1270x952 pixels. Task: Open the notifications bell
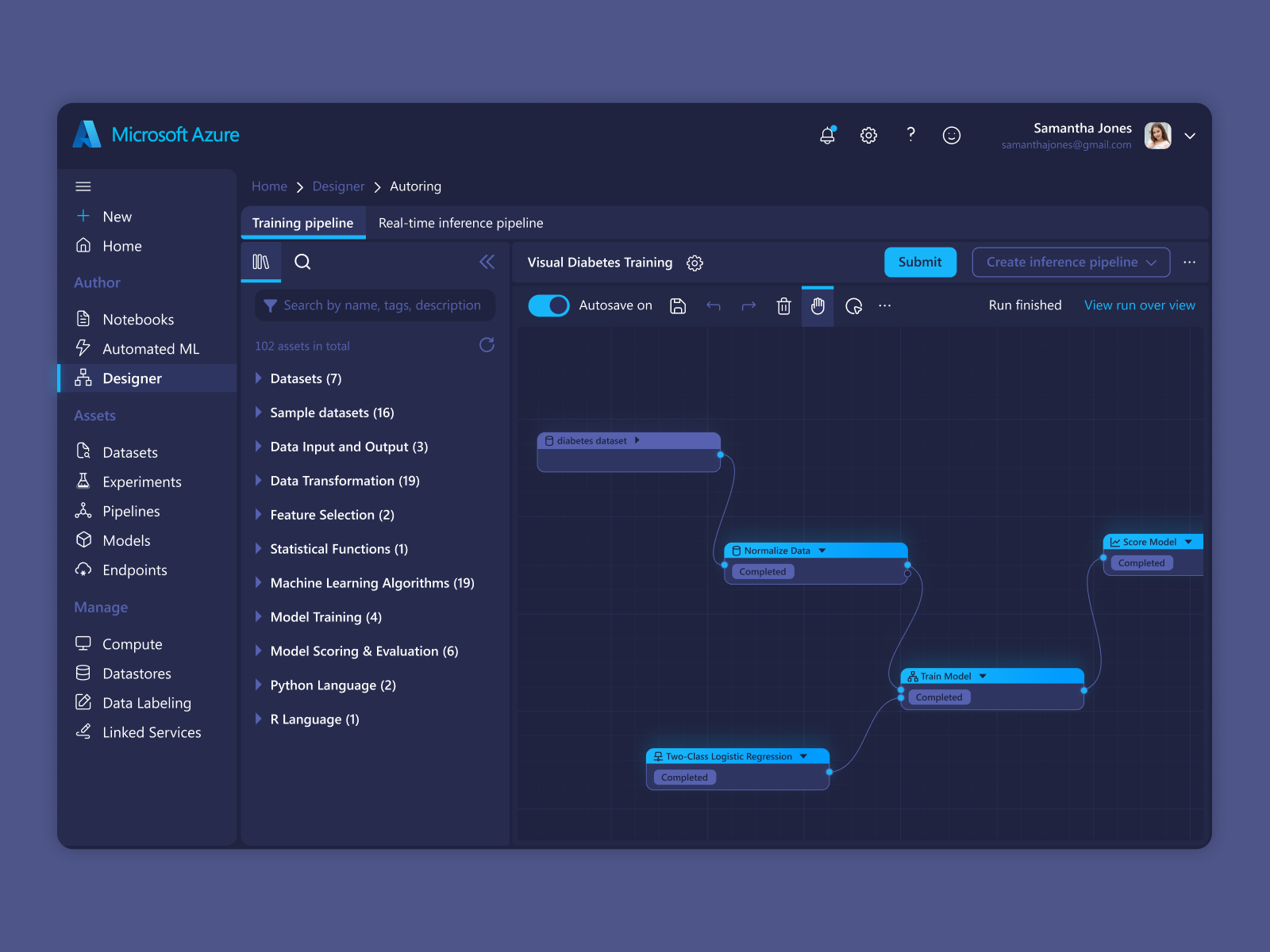(x=827, y=136)
